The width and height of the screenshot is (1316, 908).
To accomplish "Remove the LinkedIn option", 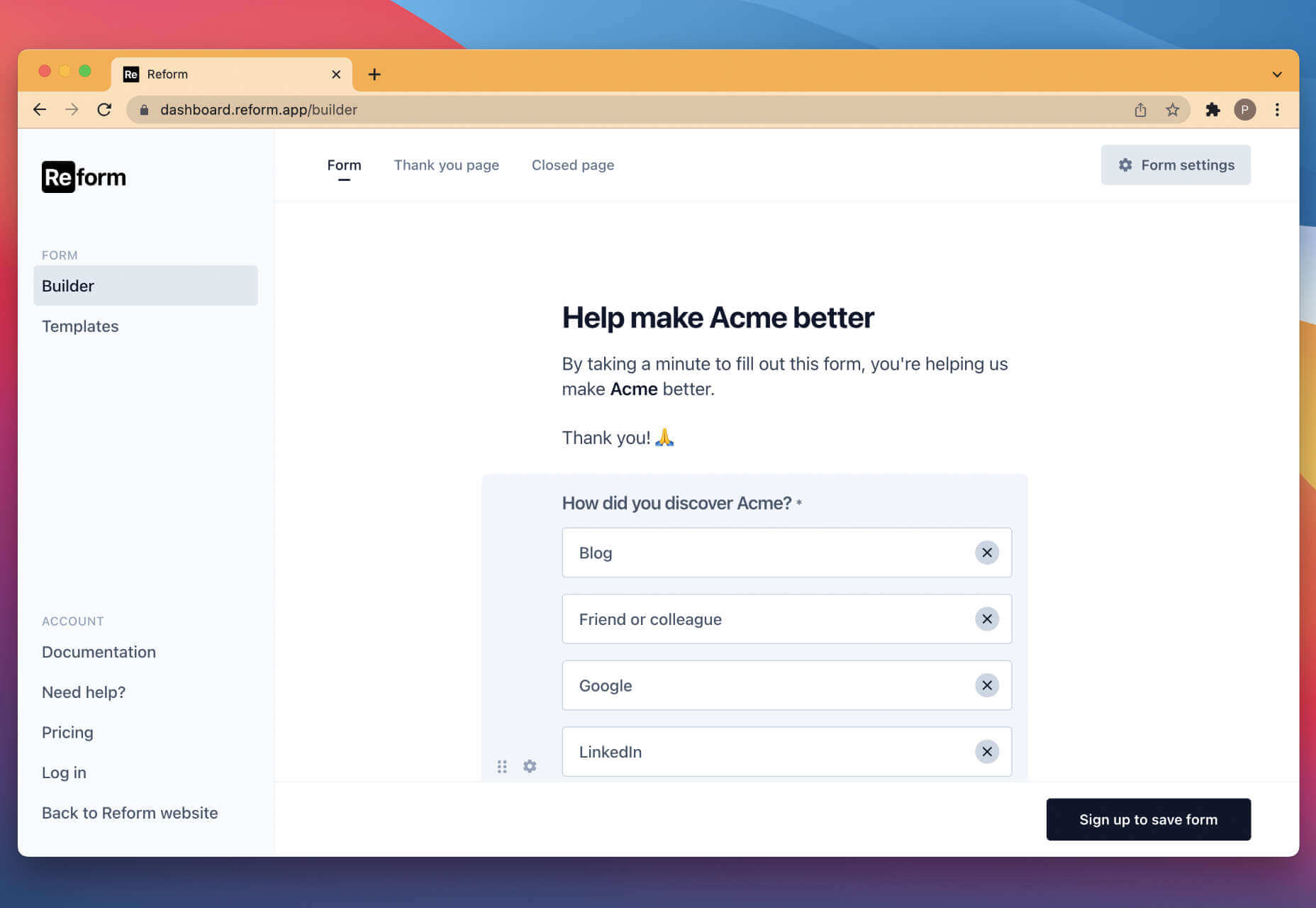I will (x=986, y=752).
